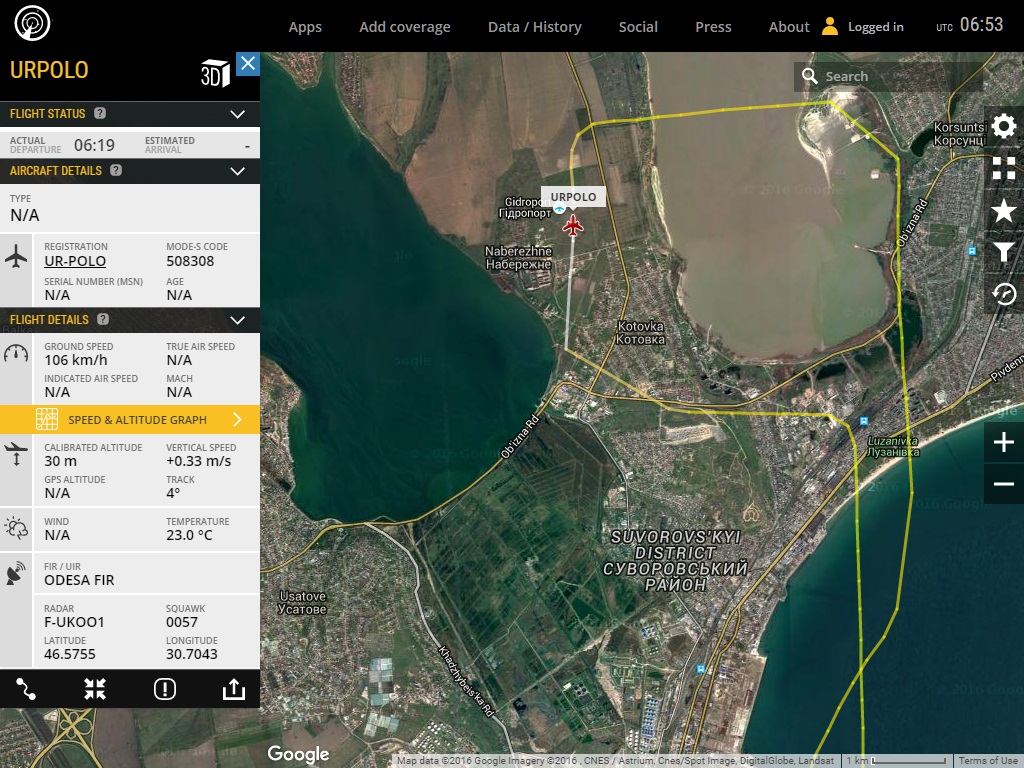Click the collapse arrows icon in the bottom toolbar
The image size is (1024, 768).
pos(95,689)
